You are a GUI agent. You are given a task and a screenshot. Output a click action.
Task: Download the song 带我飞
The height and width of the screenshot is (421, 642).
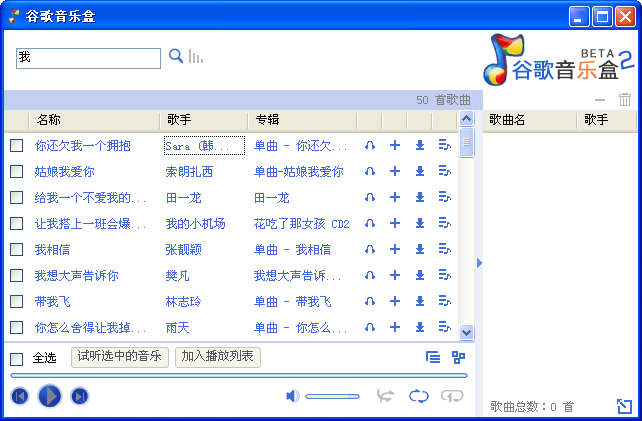420,301
